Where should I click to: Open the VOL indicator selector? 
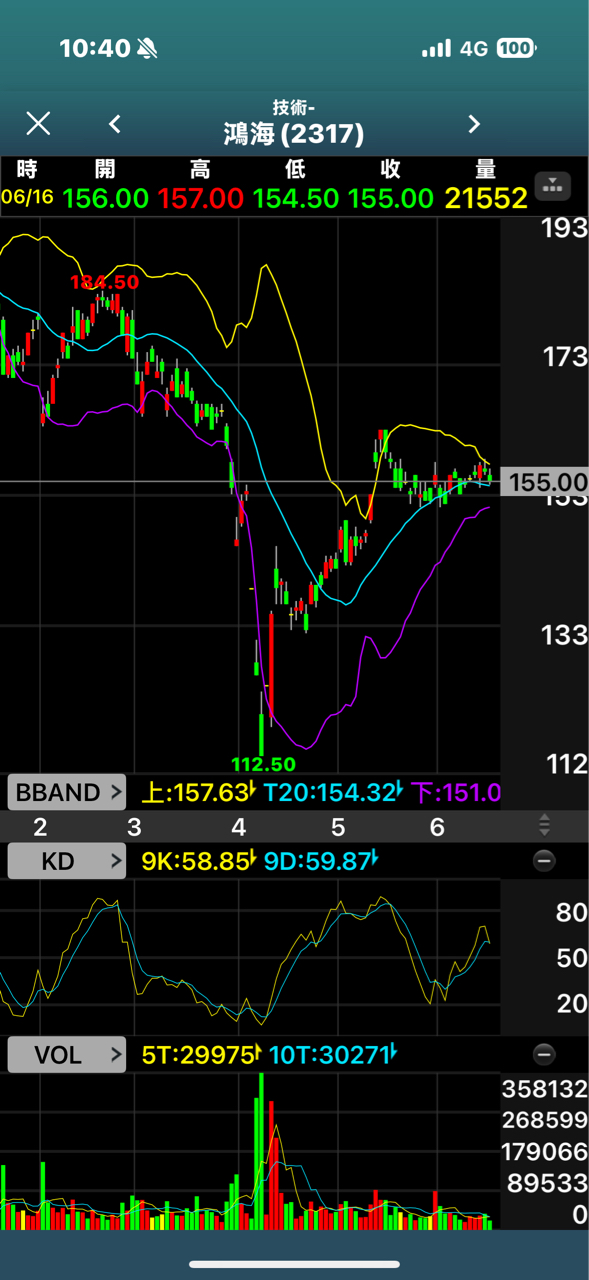click(x=67, y=1054)
